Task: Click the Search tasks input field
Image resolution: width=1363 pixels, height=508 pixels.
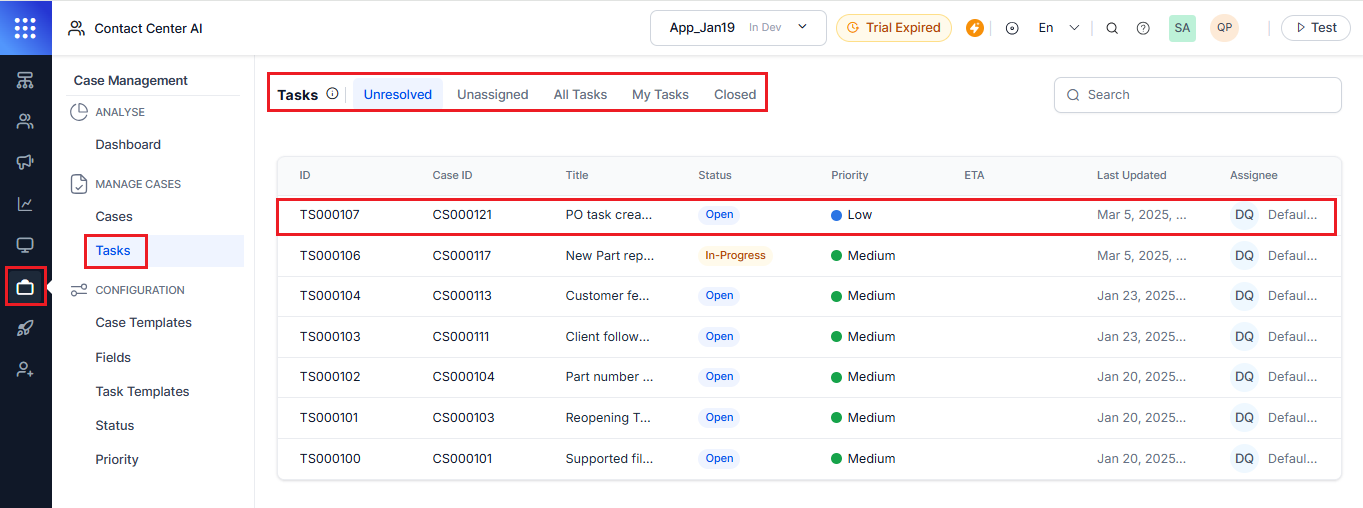Action: click(1197, 95)
